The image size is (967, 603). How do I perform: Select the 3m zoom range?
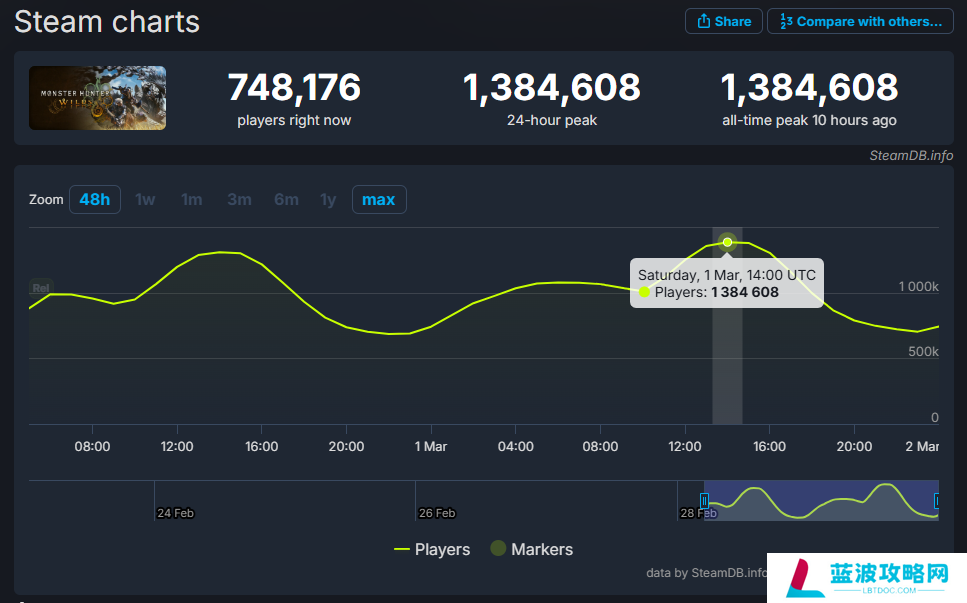(x=239, y=200)
